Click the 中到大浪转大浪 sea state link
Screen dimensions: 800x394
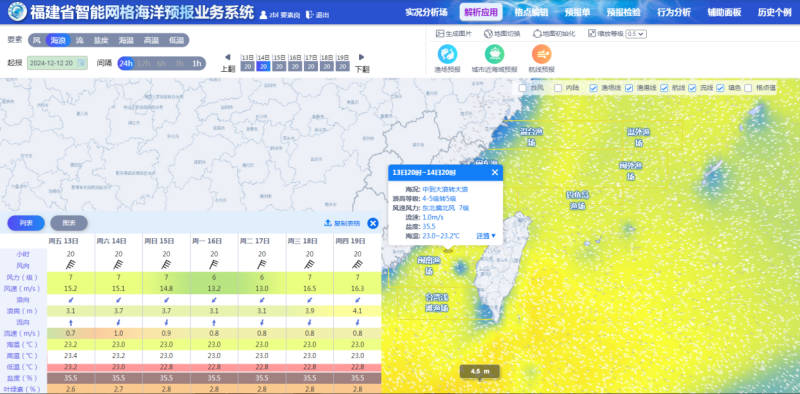[445, 189]
